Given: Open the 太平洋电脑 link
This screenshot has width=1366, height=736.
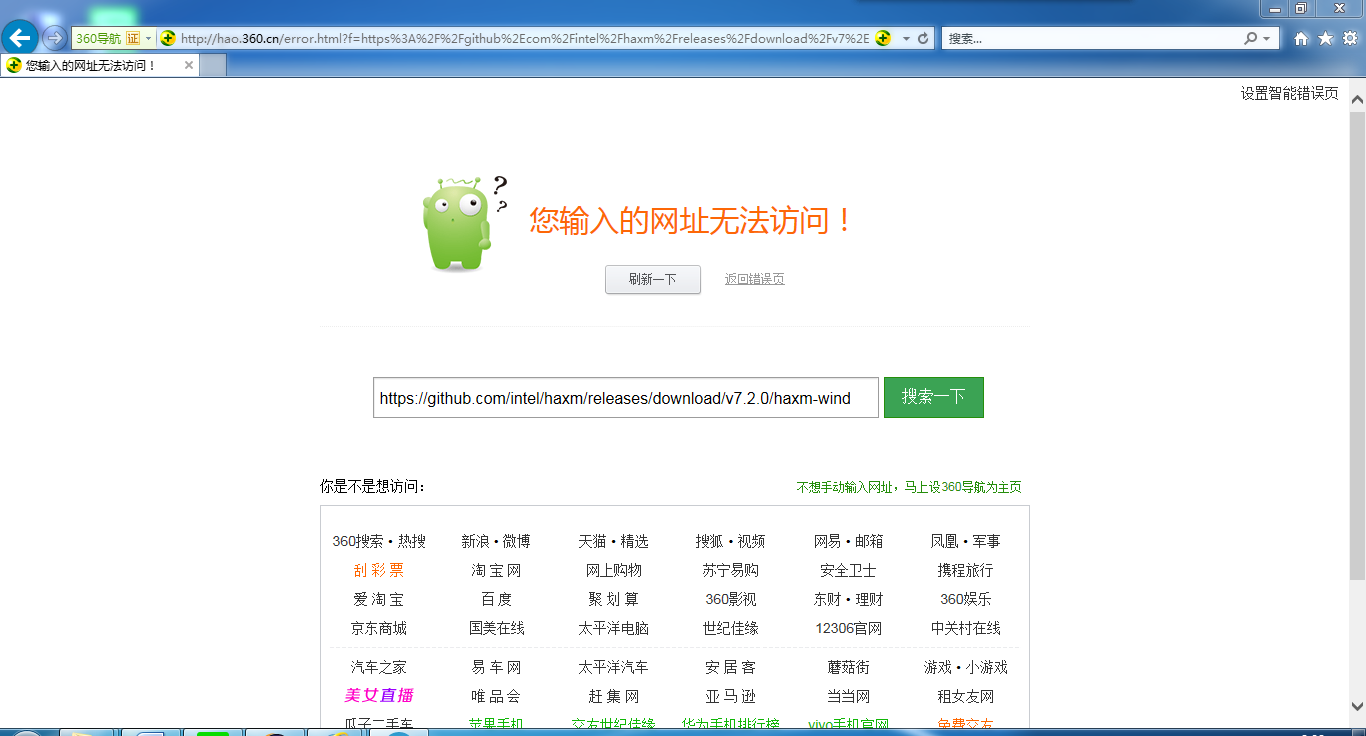Looking at the screenshot, I should (614, 628).
